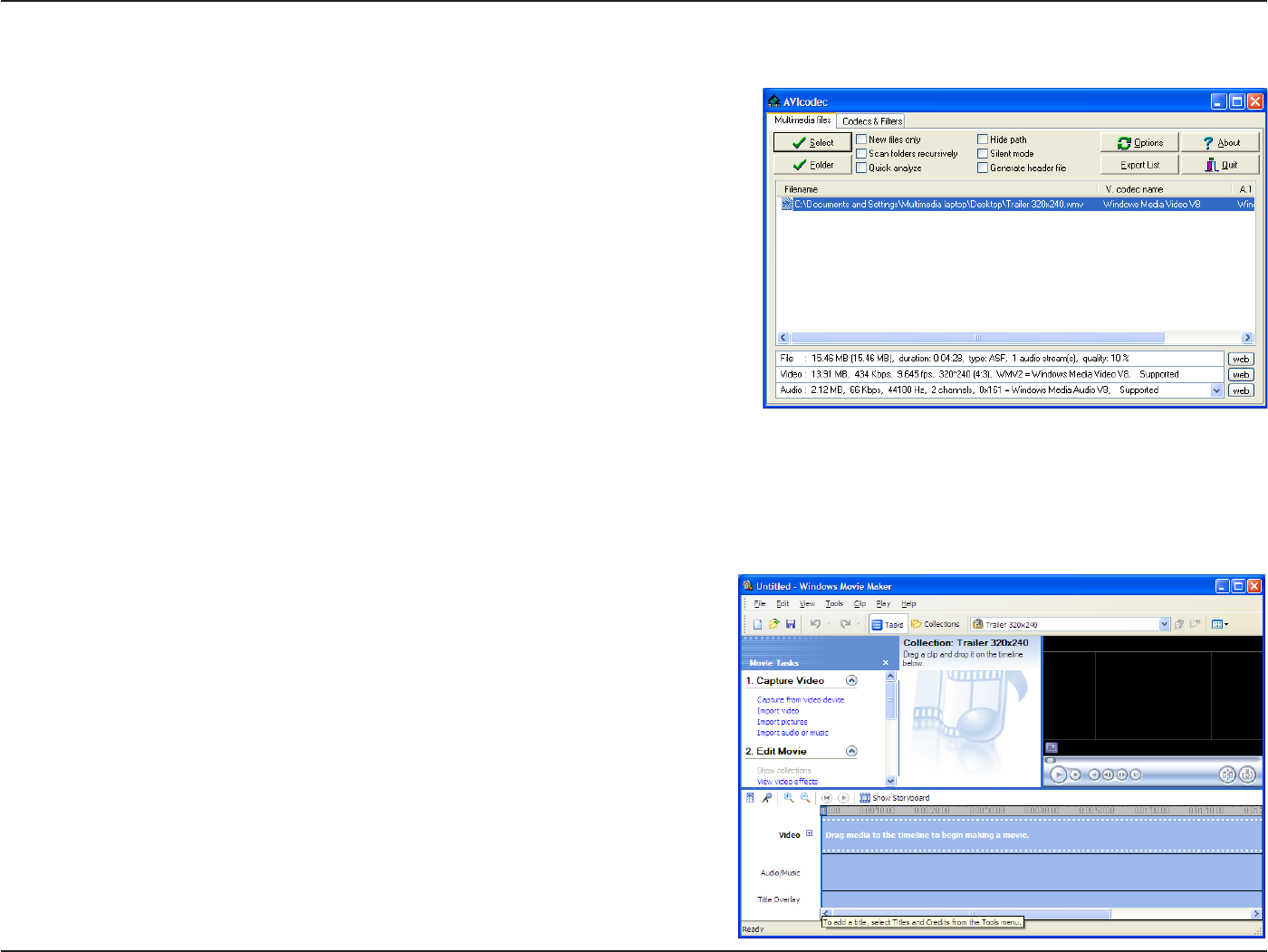Open the Trailer 320x240 collection dropdown

tap(1165, 624)
